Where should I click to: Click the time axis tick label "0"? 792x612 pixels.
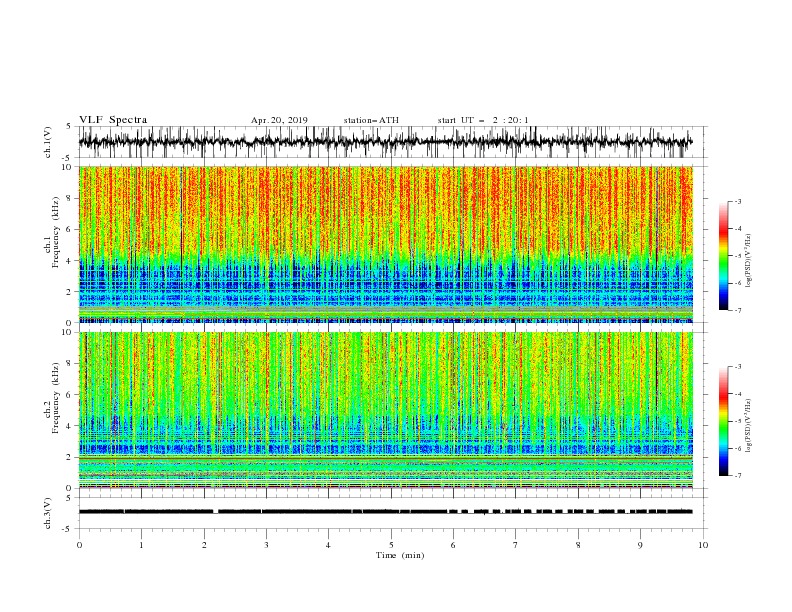click(x=79, y=545)
